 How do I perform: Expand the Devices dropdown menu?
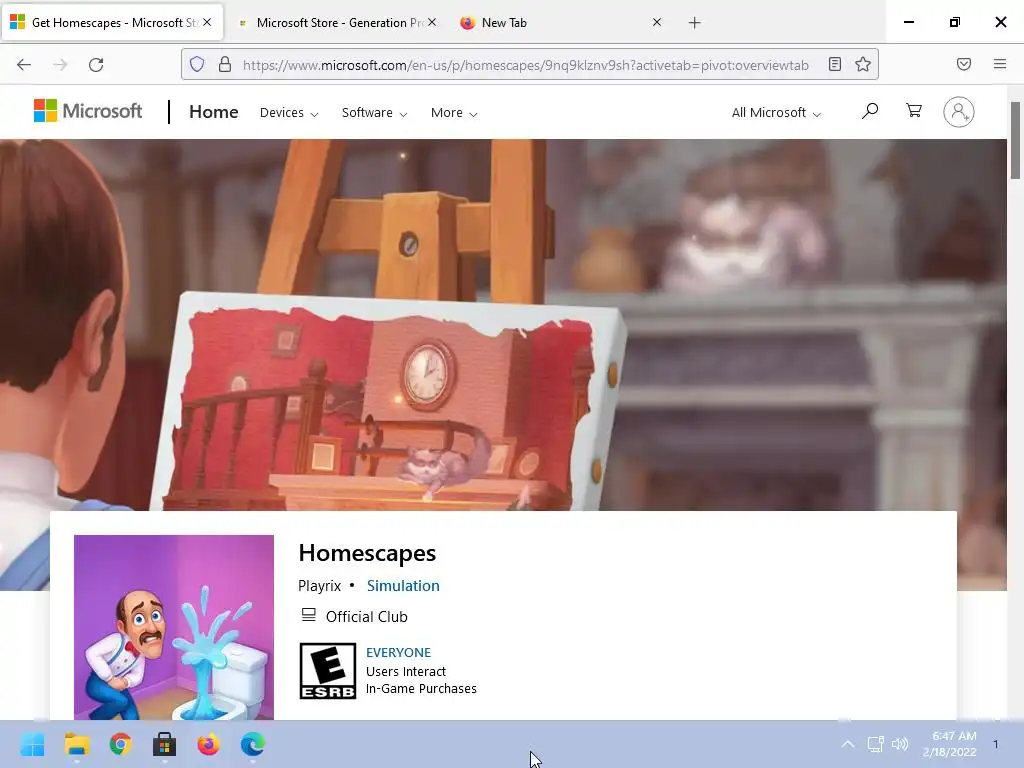(x=289, y=112)
